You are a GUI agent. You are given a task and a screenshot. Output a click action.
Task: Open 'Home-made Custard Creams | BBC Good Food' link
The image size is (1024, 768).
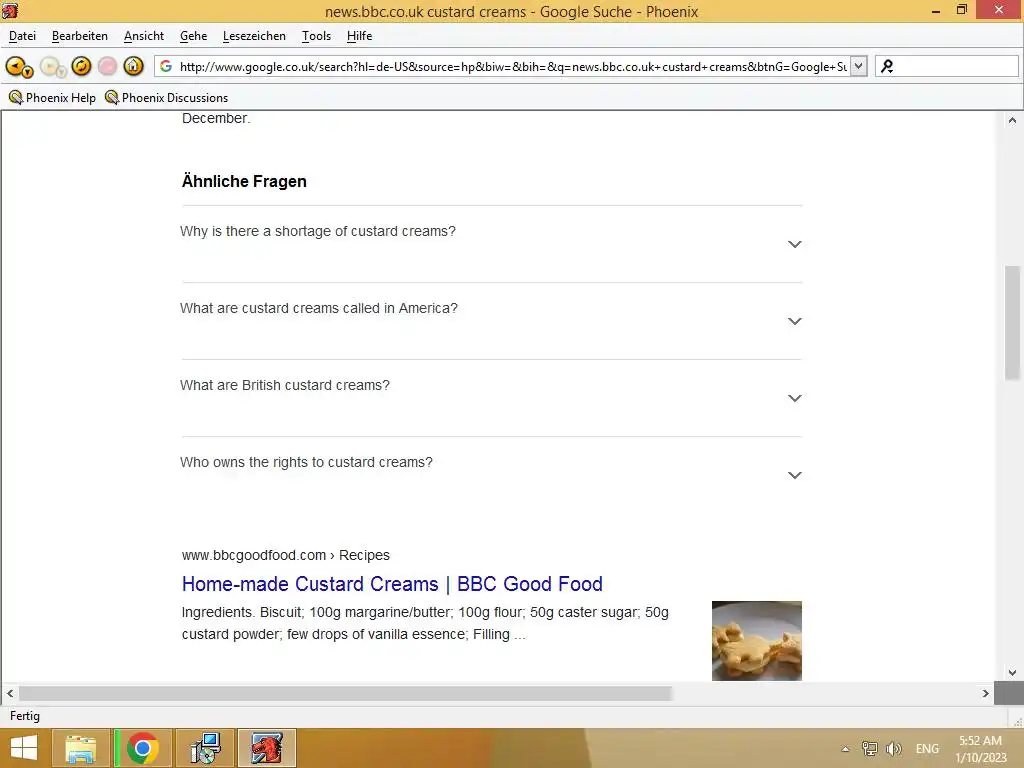click(x=392, y=584)
